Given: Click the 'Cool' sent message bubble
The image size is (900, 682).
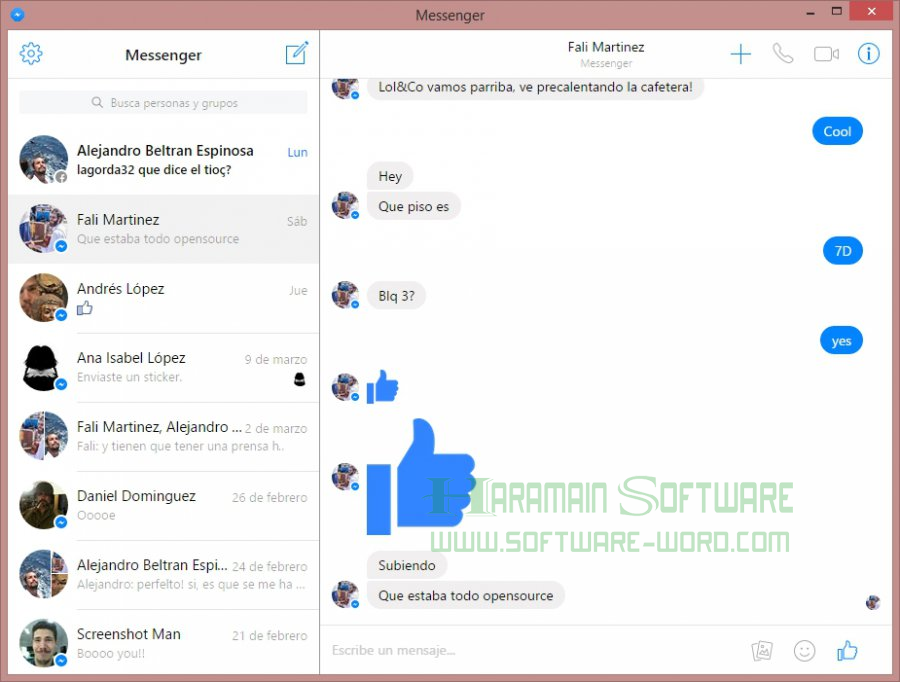Looking at the screenshot, I should coord(837,131).
